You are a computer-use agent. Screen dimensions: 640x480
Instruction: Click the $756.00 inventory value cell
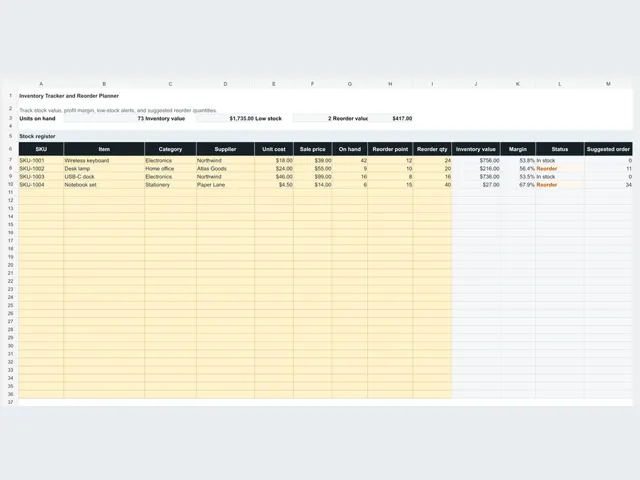point(476,160)
